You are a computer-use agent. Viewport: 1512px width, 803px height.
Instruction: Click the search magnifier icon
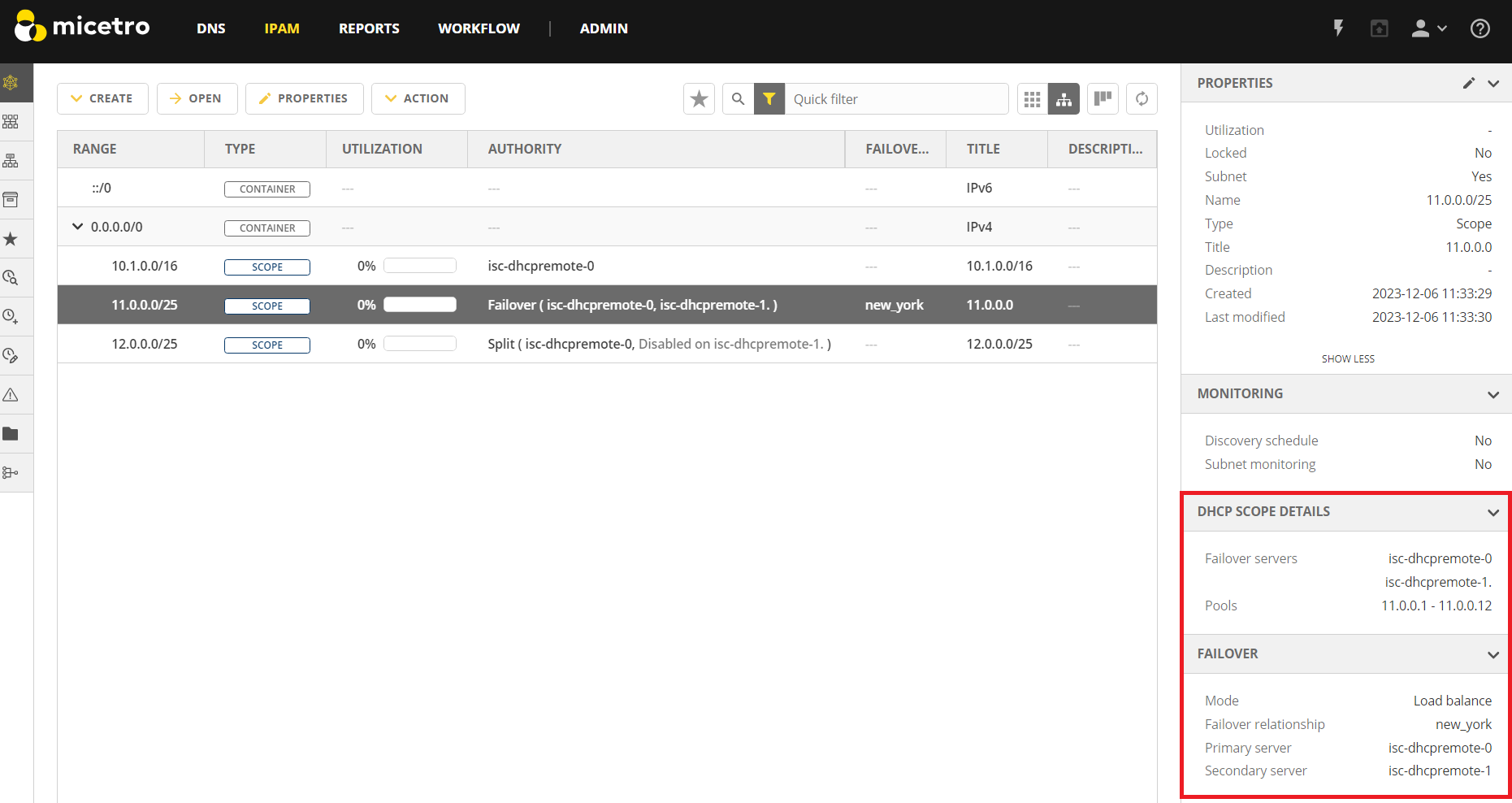tap(738, 99)
